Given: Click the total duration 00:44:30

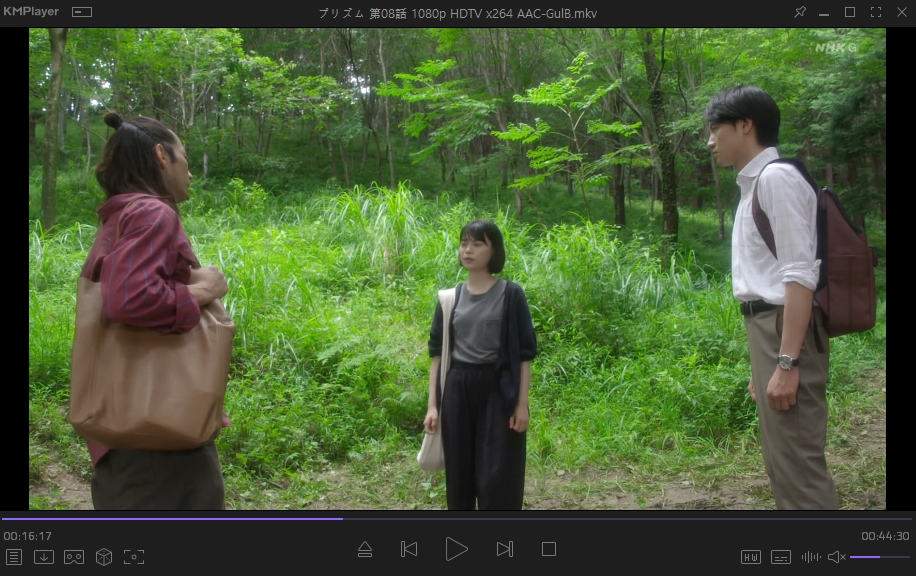Looking at the screenshot, I should point(885,536).
